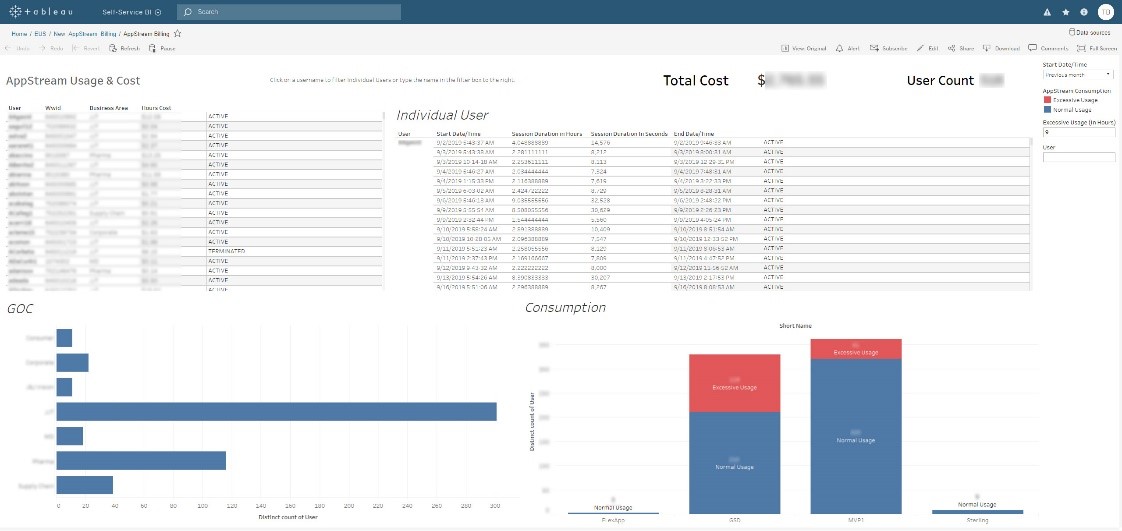Screen dimensions: 1122x531
Task: Select the 30,207 seconds session cell
Action: [x=600, y=277]
